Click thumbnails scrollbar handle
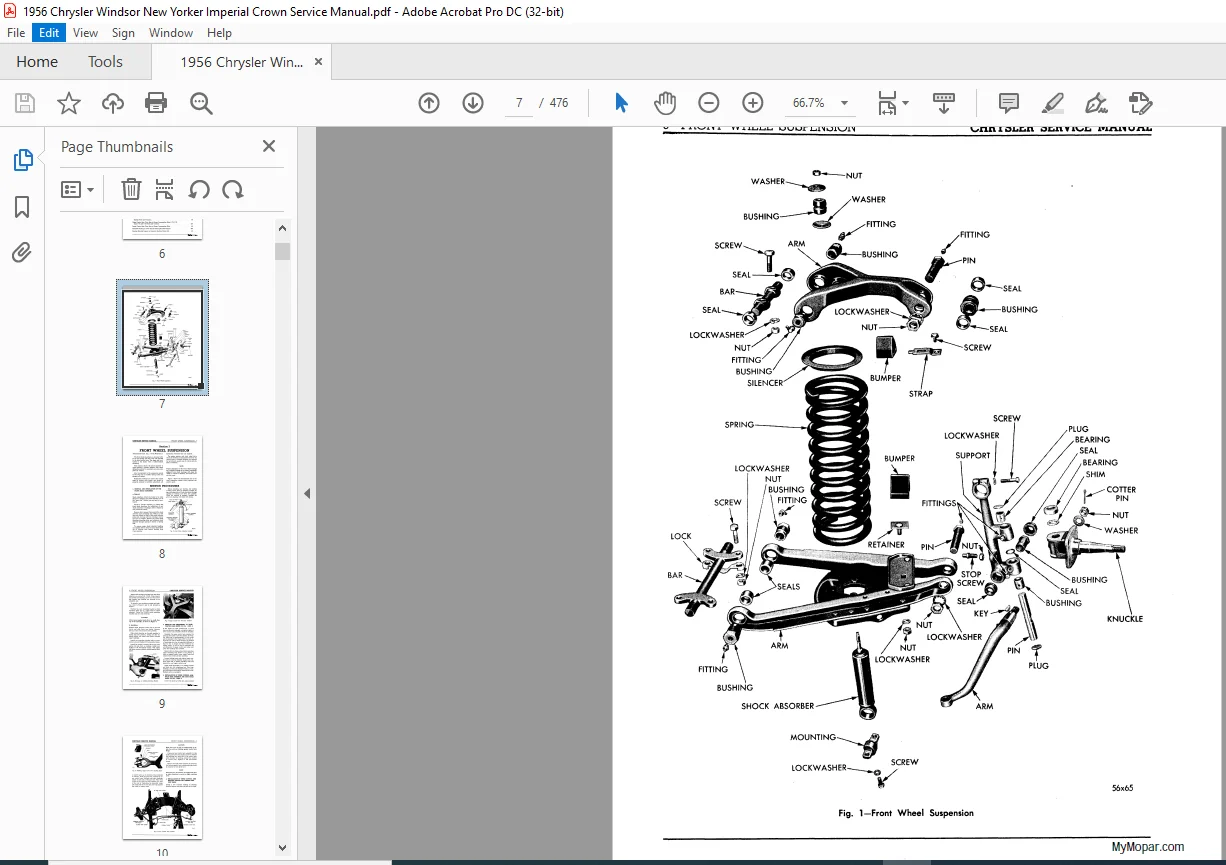The width and height of the screenshot is (1226, 865). 282,251
